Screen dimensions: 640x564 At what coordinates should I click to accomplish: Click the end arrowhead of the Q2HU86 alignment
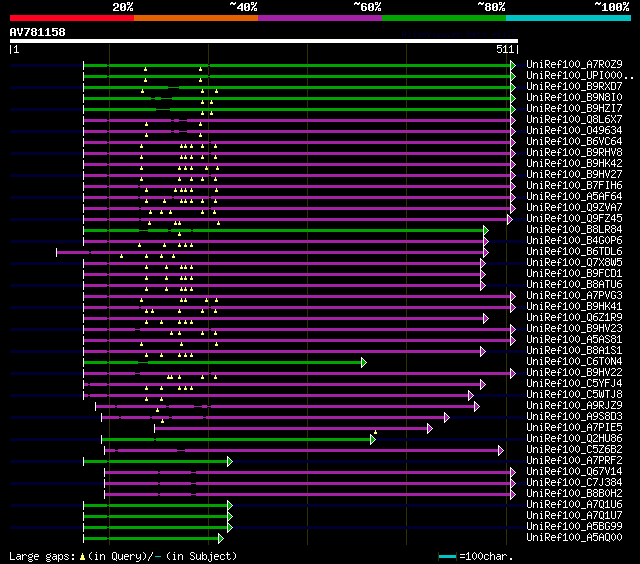pyautogui.click(x=373, y=440)
